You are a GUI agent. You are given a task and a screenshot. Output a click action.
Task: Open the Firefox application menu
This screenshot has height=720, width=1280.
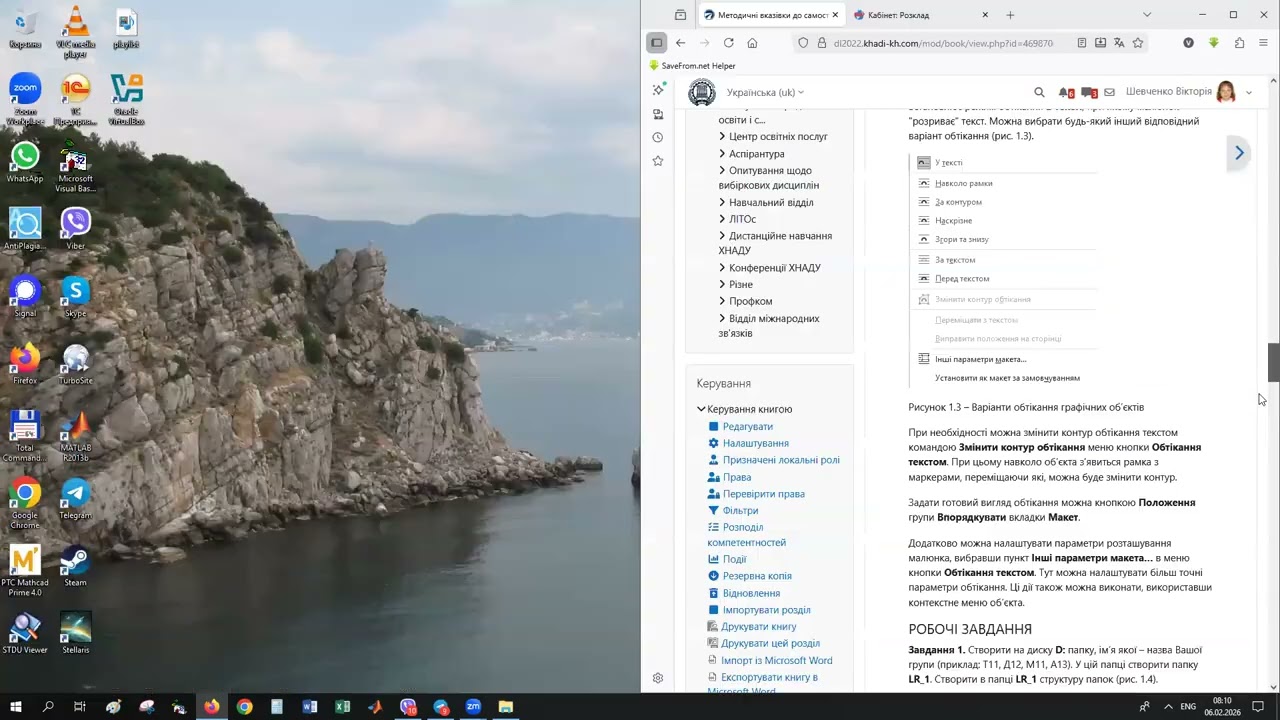[x=1263, y=43]
